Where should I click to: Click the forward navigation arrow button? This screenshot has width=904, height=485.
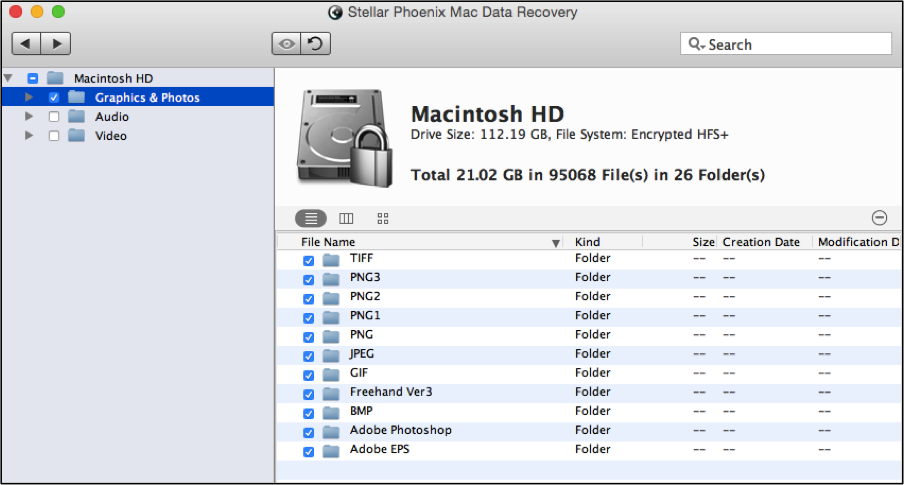click(x=56, y=44)
